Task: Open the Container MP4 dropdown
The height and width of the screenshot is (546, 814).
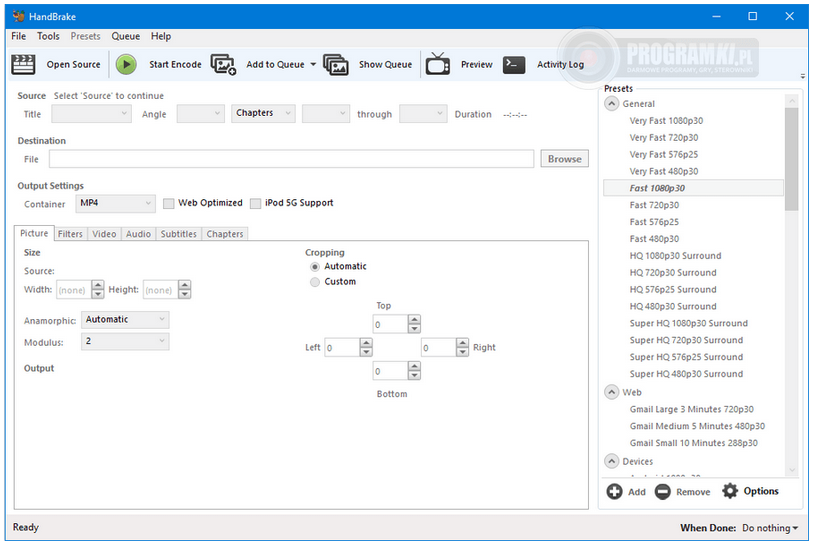Action: [x=115, y=203]
